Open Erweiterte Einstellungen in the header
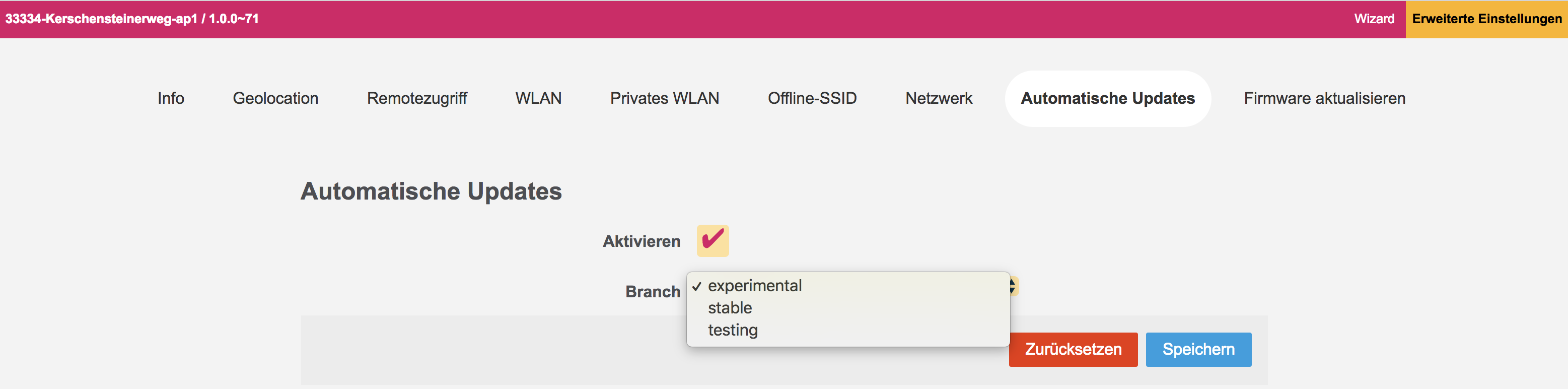 1486,19
